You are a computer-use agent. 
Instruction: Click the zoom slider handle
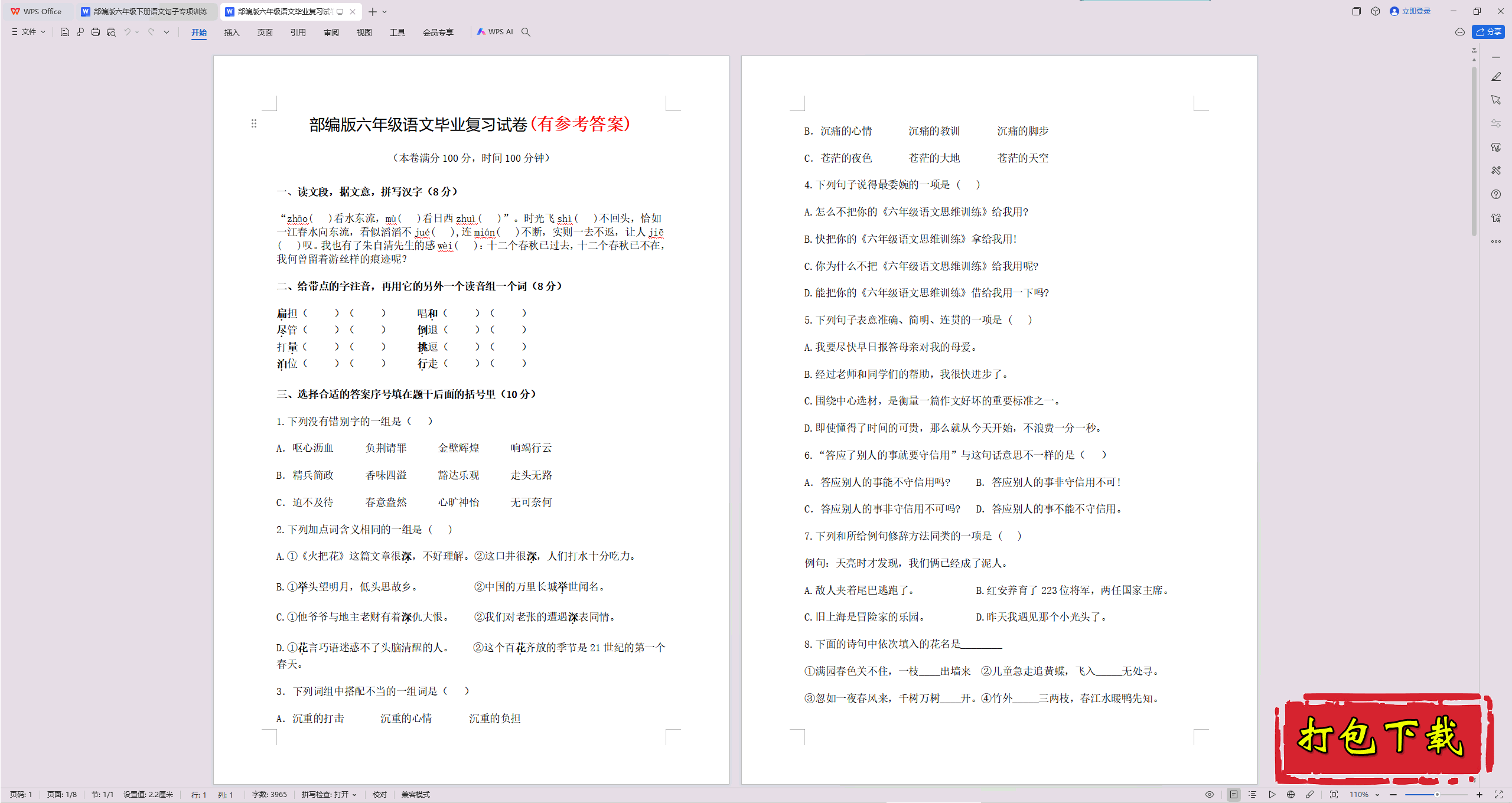coord(1437,795)
